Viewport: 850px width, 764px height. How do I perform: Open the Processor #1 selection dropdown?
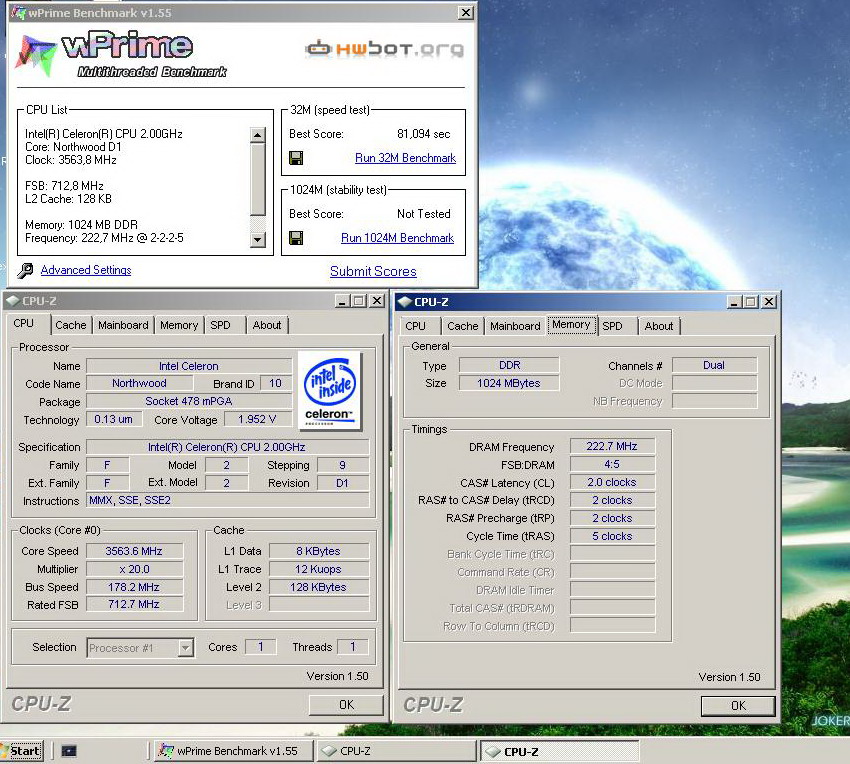coord(186,647)
